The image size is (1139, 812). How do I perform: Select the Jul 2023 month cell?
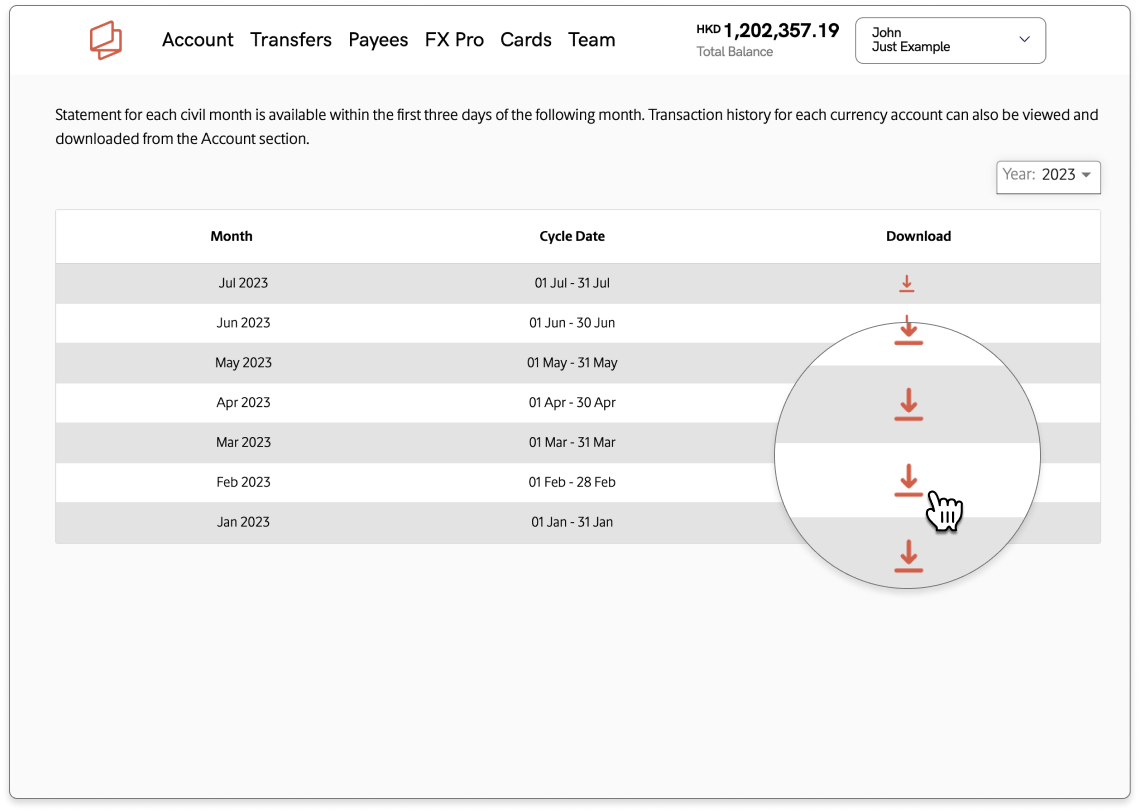(x=243, y=283)
